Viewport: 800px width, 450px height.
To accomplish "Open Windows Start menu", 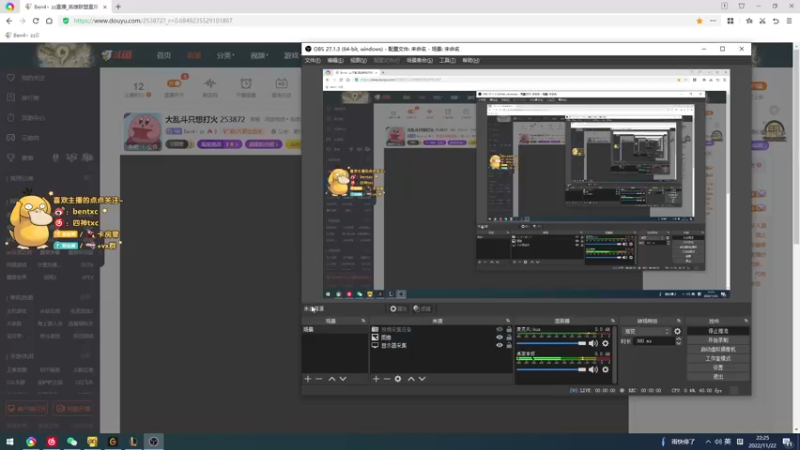I will tap(10, 442).
